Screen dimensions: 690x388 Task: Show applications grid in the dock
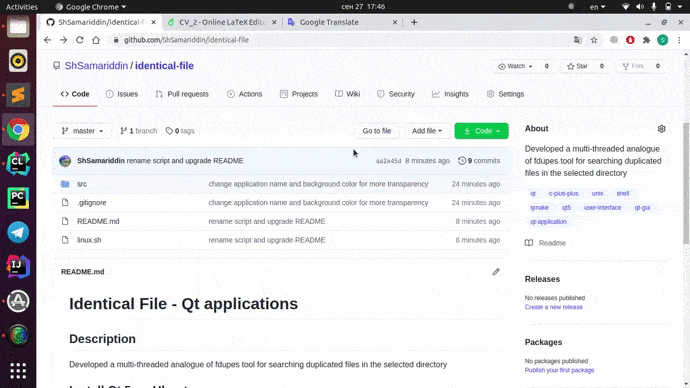pyautogui.click(x=18, y=371)
